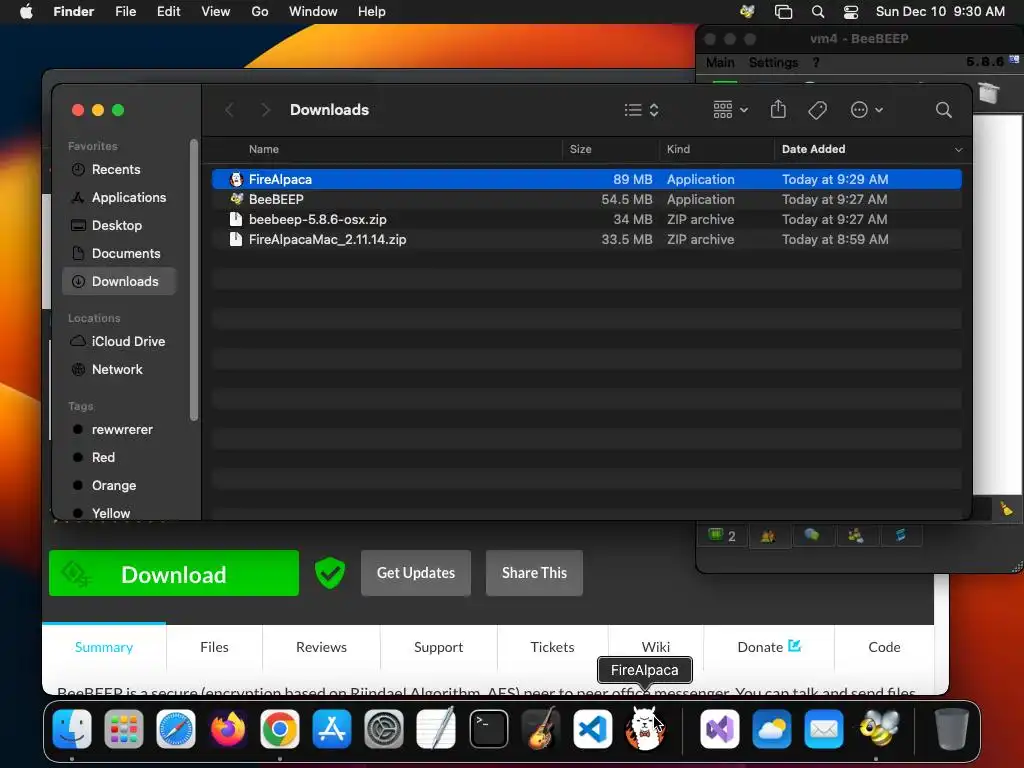
Task: Open the File menu
Action: click(125, 12)
